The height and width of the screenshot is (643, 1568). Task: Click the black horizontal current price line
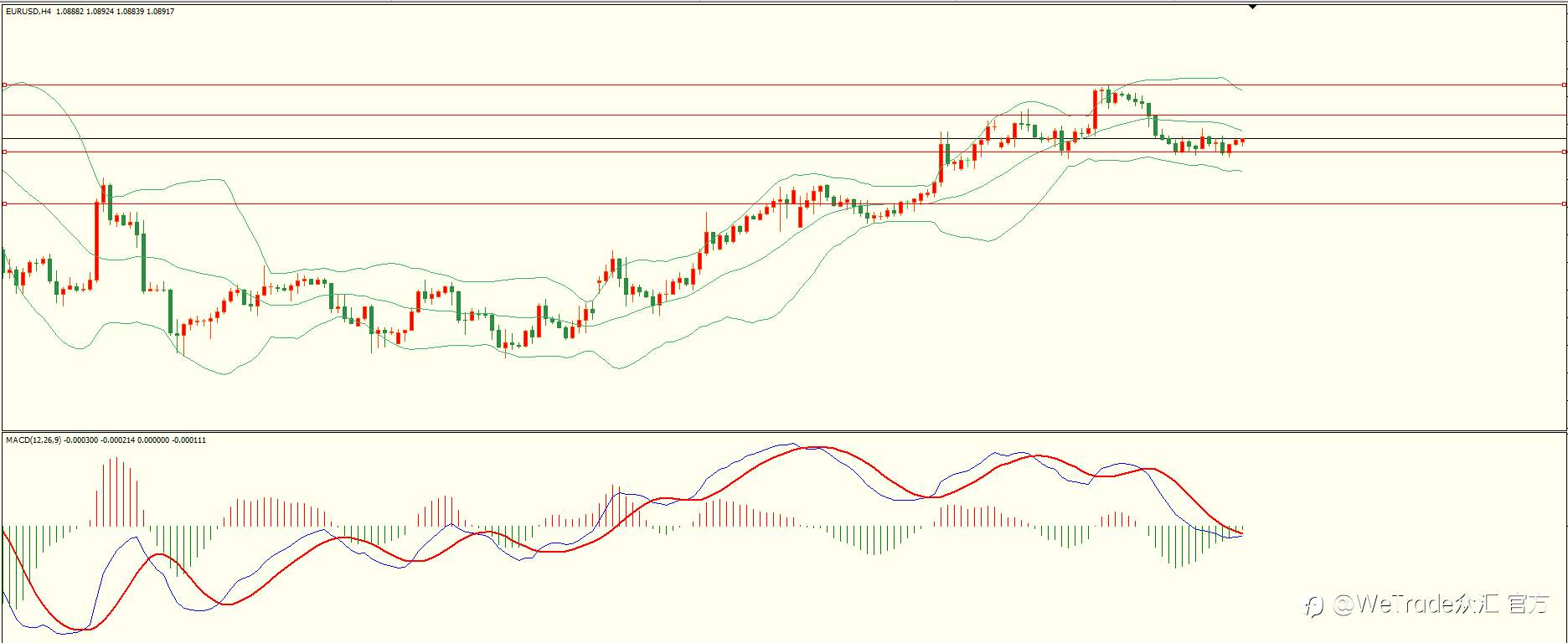[x=784, y=139]
